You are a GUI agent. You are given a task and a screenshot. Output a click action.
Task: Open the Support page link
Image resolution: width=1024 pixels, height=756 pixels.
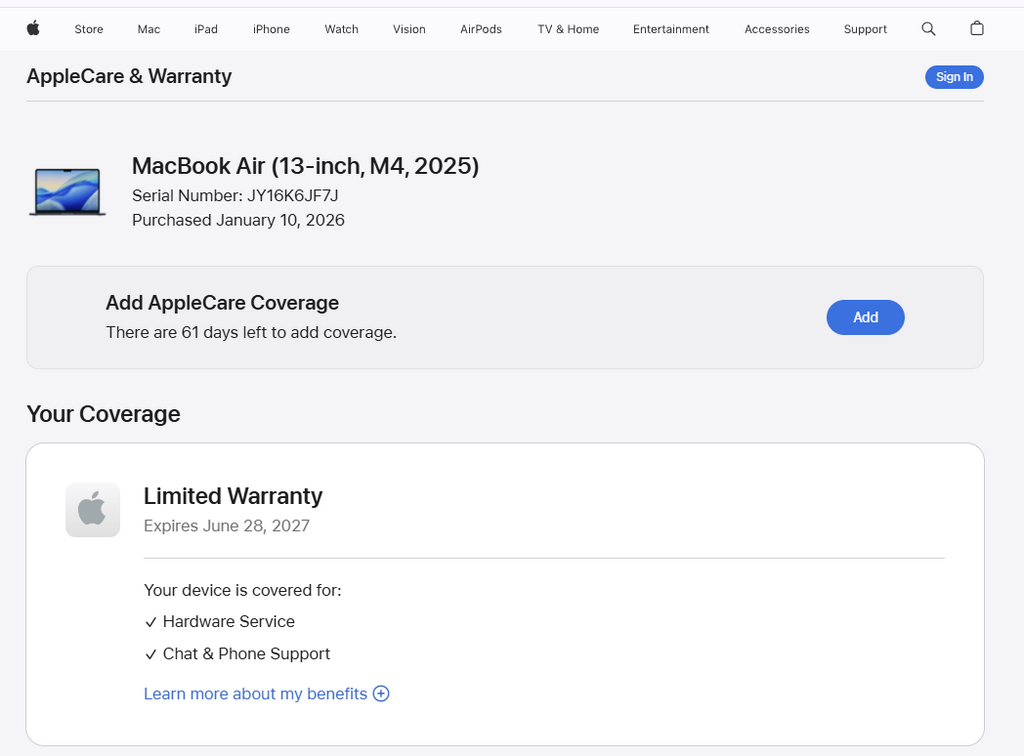(x=865, y=29)
